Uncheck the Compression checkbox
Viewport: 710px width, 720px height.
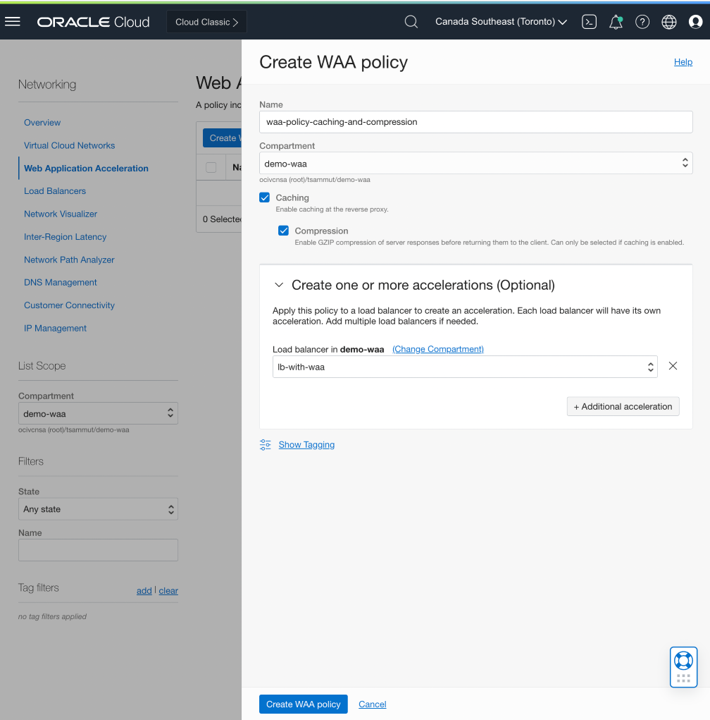(x=283, y=231)
